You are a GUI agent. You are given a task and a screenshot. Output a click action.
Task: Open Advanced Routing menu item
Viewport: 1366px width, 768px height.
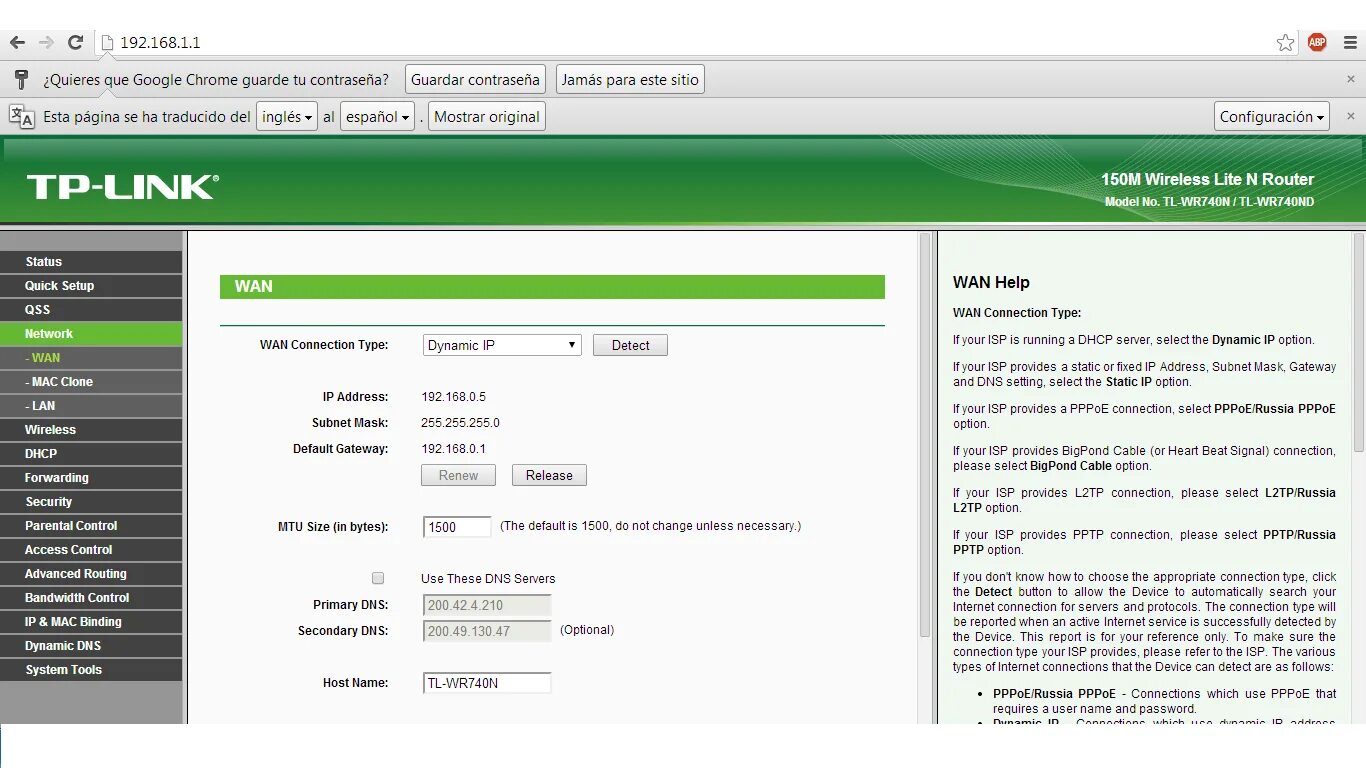click(91, 573)
